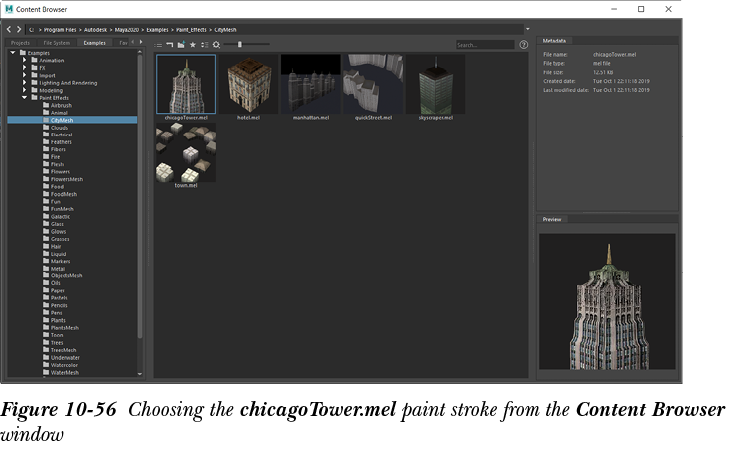This screenshot has width=754, height=449.
Task: Click Paint_Effects in the breadcrumb path
Action: [190, 29]
